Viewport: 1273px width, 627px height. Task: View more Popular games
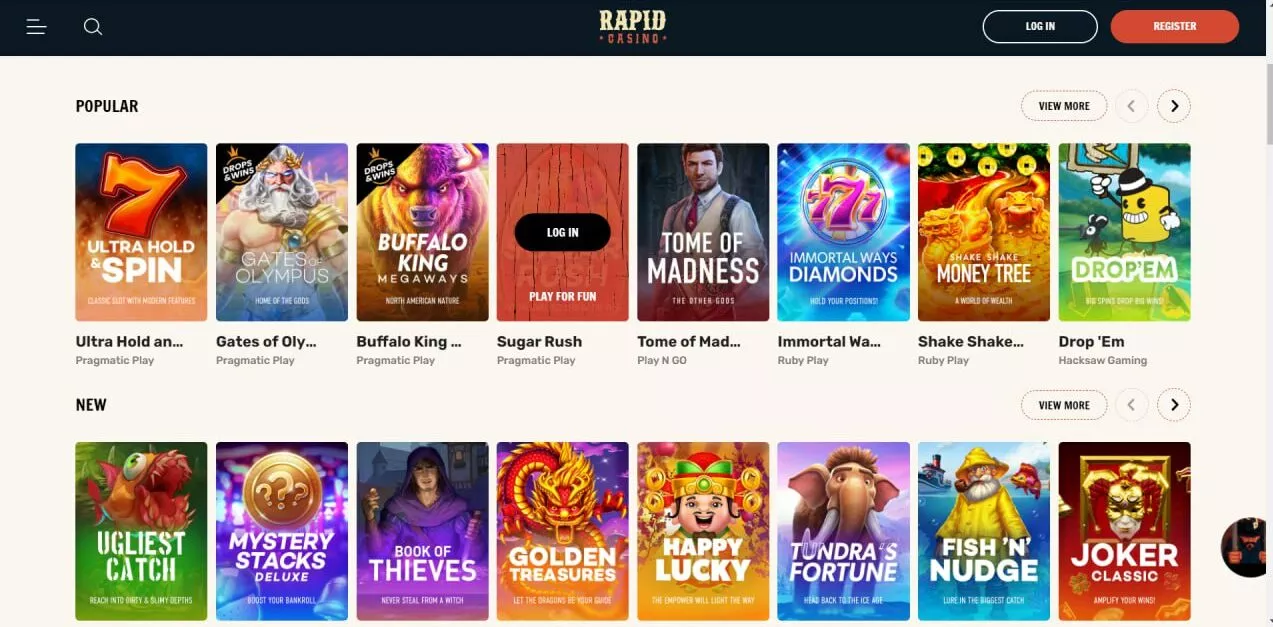(1064, 106)
